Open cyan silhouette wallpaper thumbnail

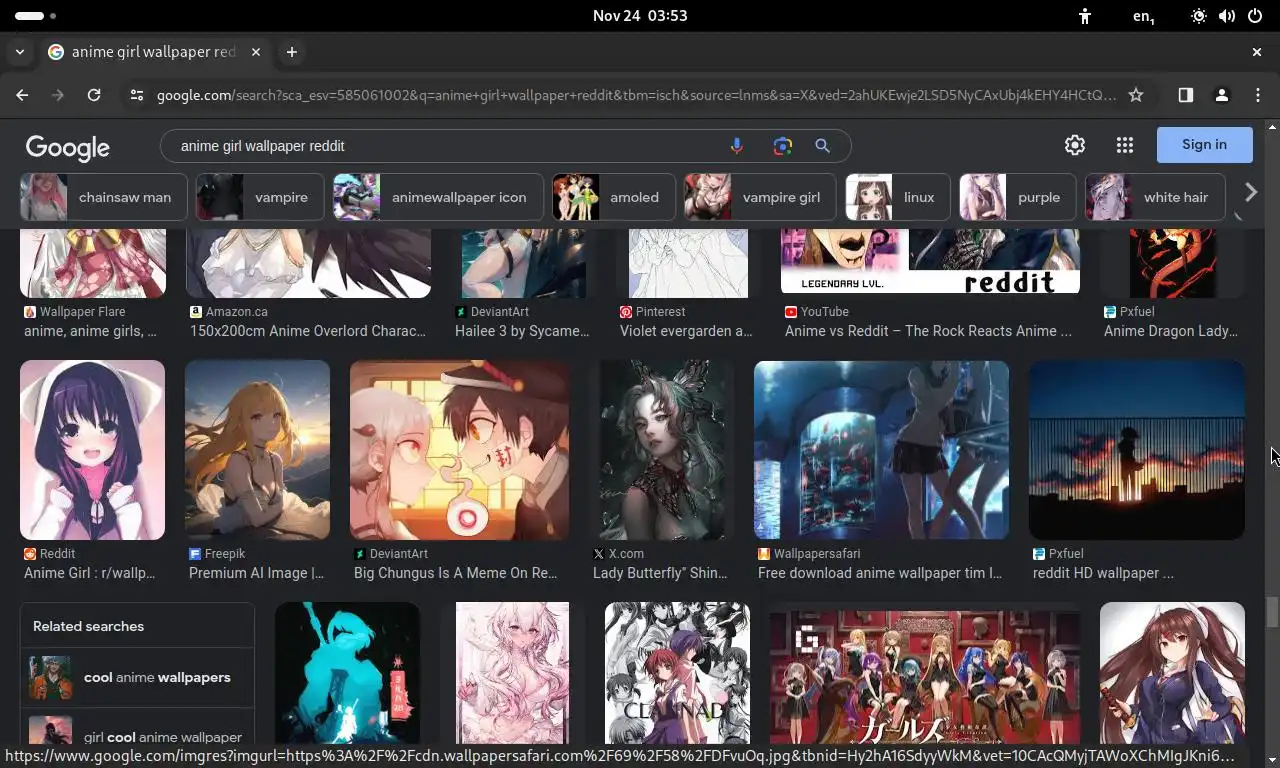347,672
